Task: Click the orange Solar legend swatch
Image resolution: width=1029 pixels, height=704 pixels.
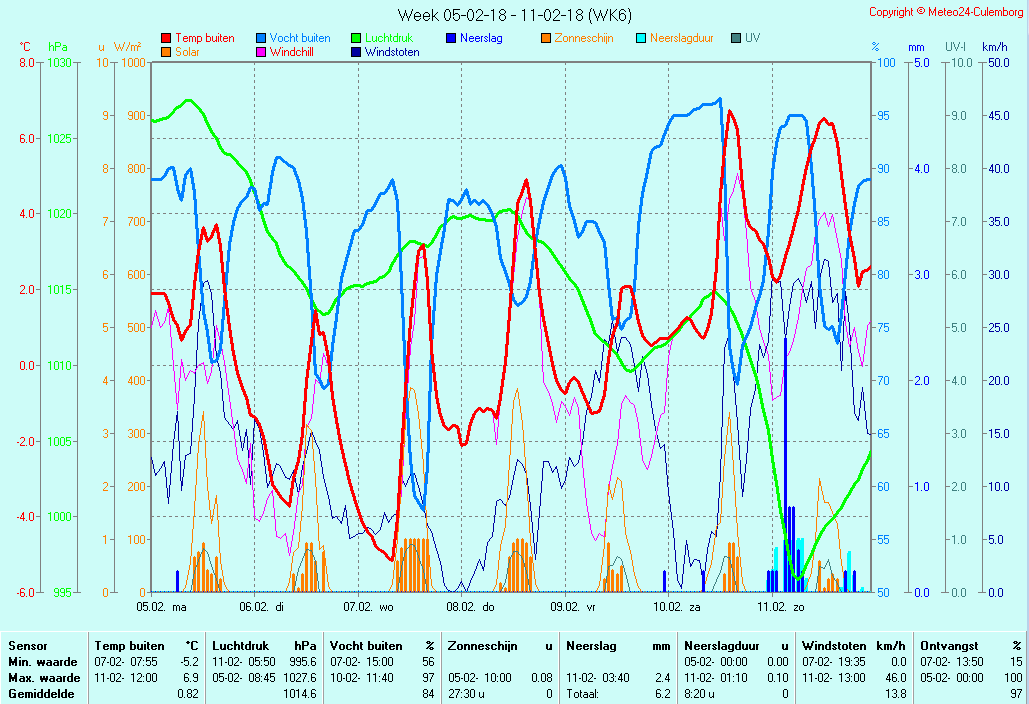Action: click(166, 52)
